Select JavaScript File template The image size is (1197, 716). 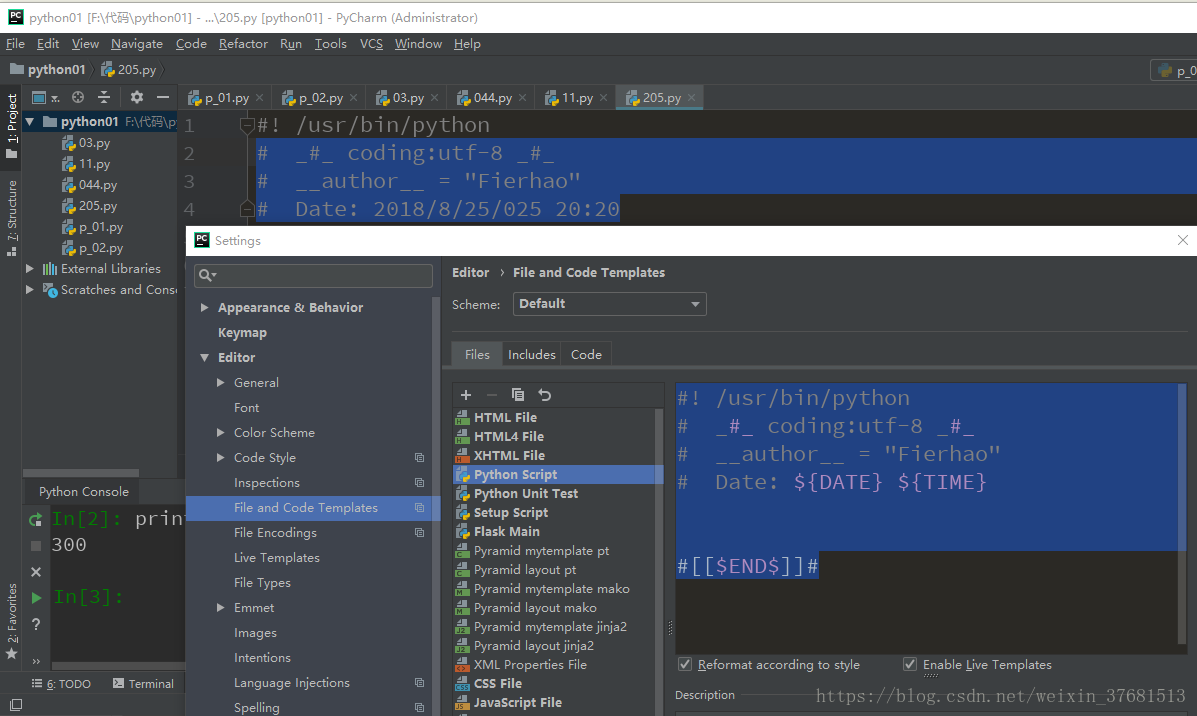click(x=518, y=702)
